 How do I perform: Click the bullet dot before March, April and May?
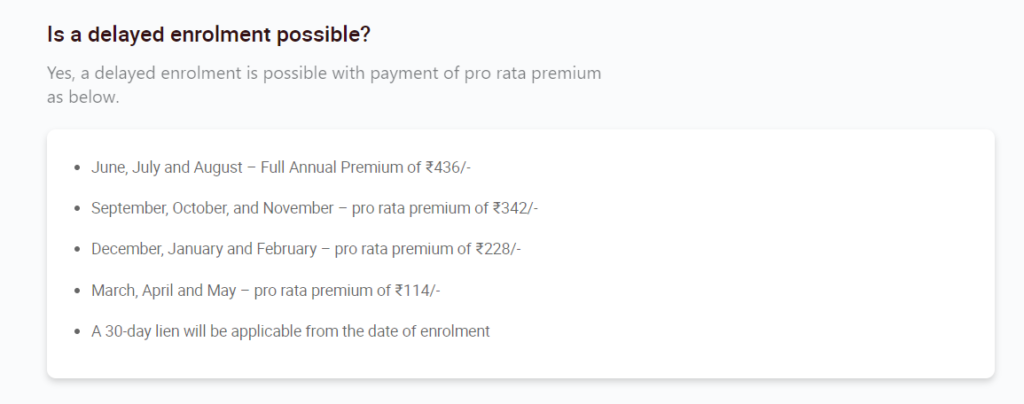pos(78,290)
